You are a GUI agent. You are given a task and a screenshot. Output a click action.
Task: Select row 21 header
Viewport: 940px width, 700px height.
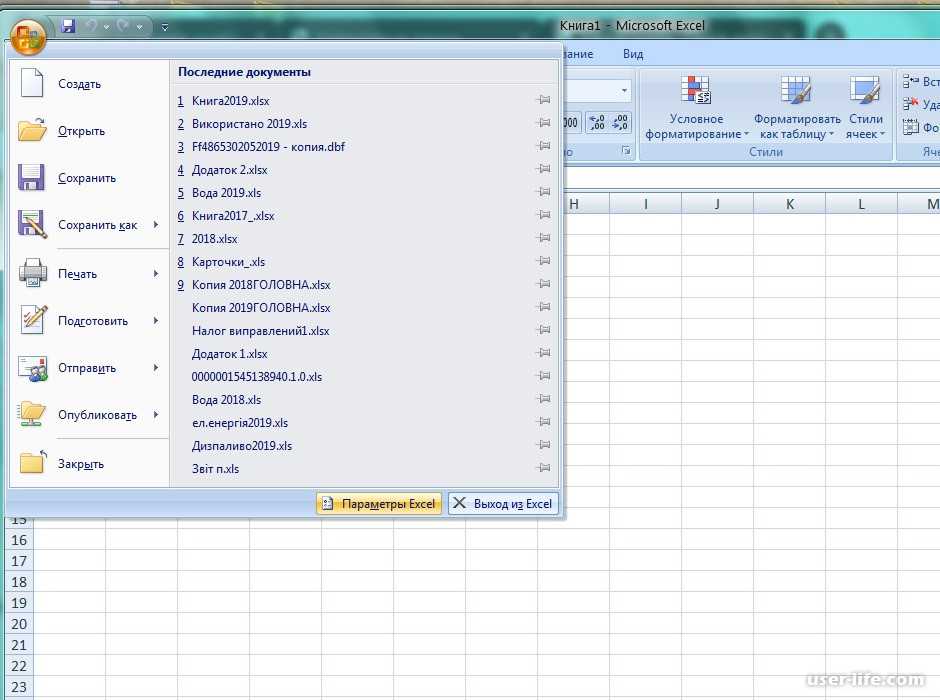pyautogui.click(x=19, y=645)
